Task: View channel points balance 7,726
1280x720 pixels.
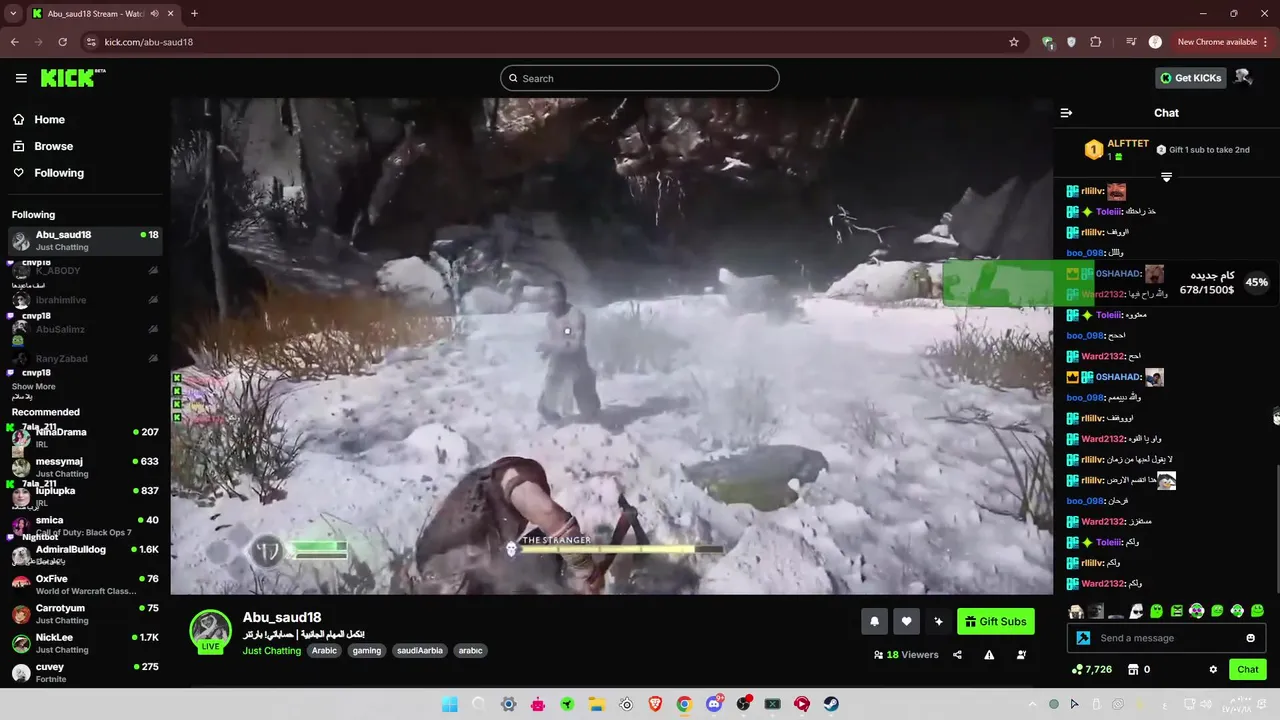Action: tap(1092, 670)
